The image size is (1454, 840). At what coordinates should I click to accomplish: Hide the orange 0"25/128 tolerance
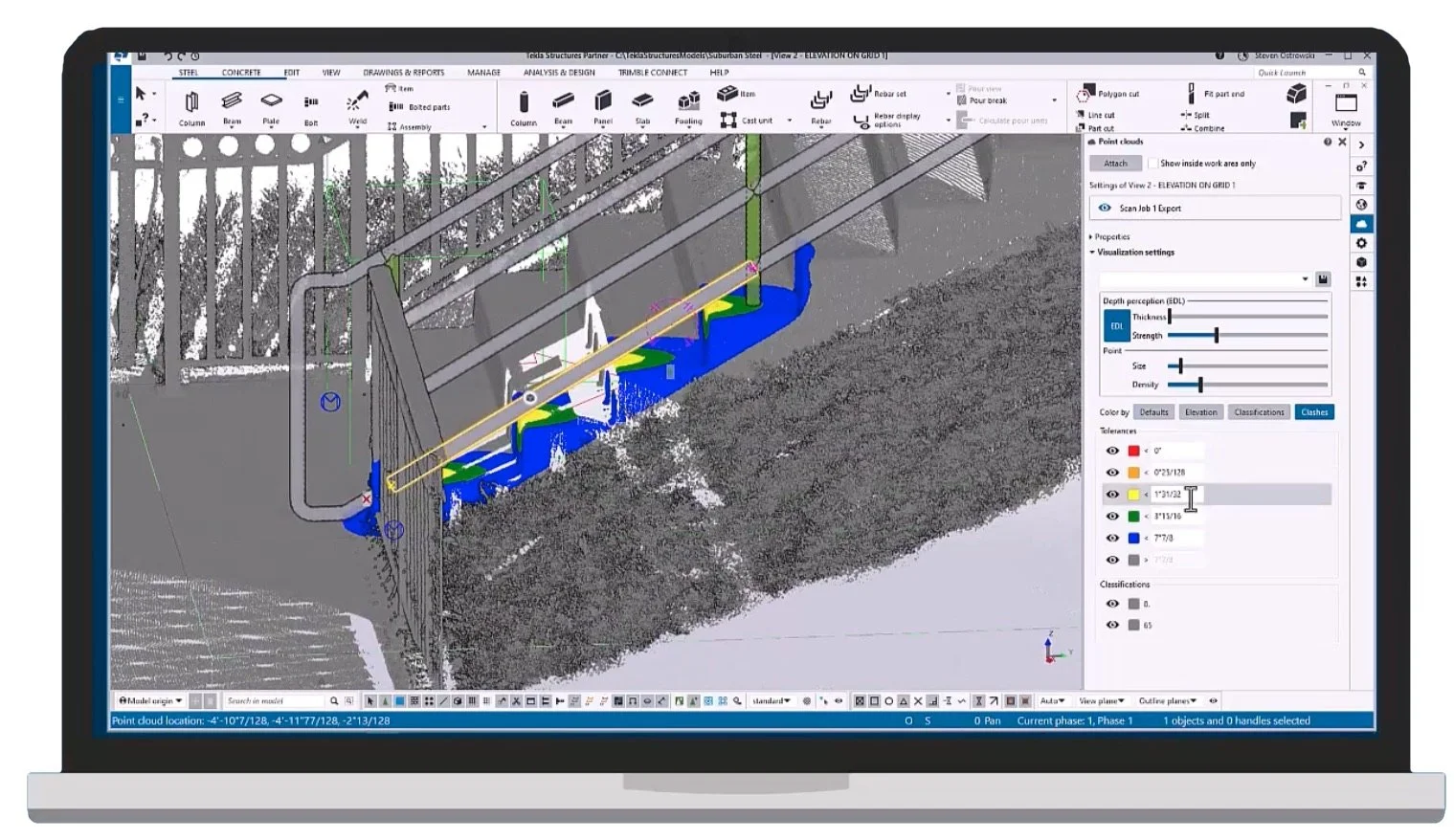tap(1112, 473)
